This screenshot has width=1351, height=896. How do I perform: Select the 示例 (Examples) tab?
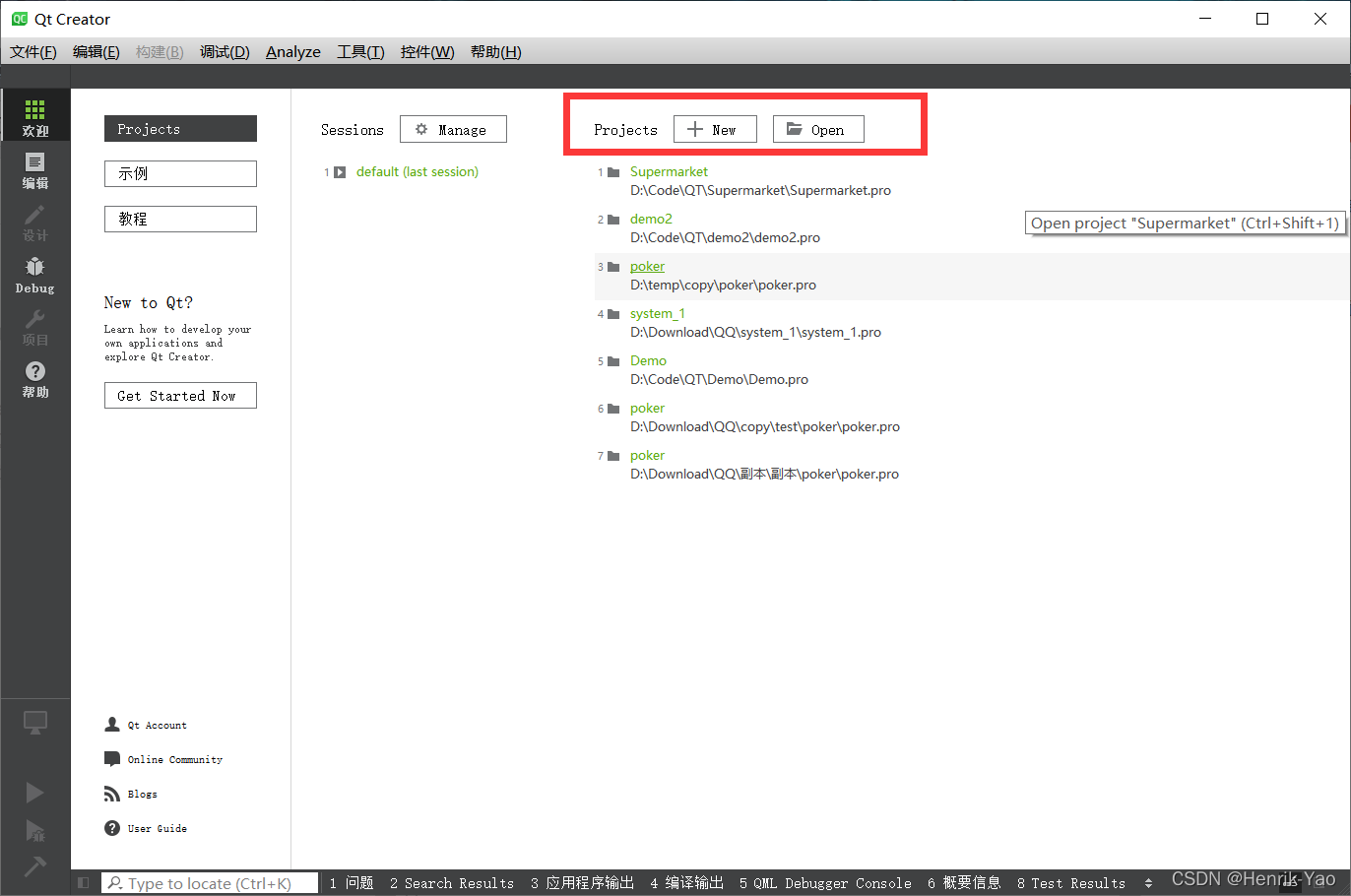coord(180,173)
